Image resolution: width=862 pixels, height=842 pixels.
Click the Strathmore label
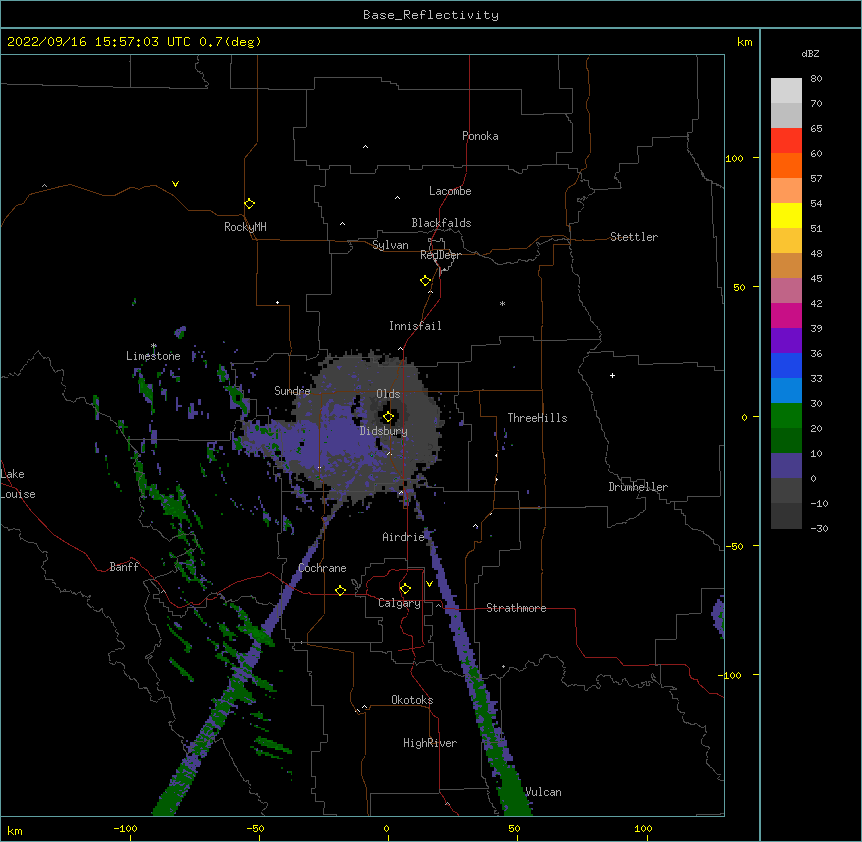516,608
